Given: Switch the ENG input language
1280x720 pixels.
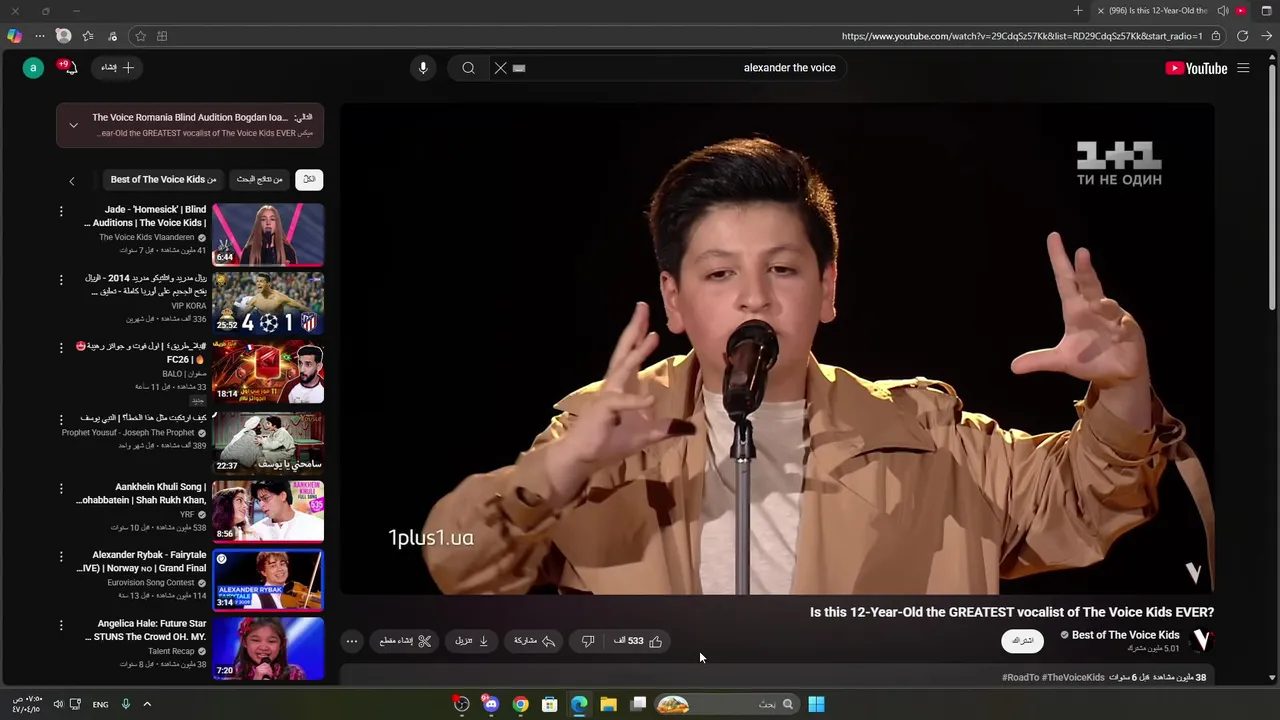Looking at the screenshot, I should tap(100, 704).
